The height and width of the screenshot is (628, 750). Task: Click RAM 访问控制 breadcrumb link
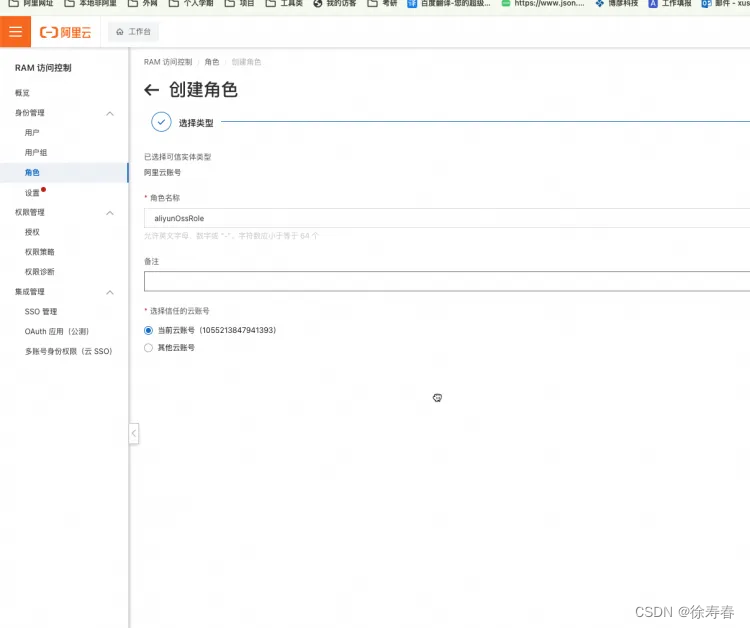[168, 62]
